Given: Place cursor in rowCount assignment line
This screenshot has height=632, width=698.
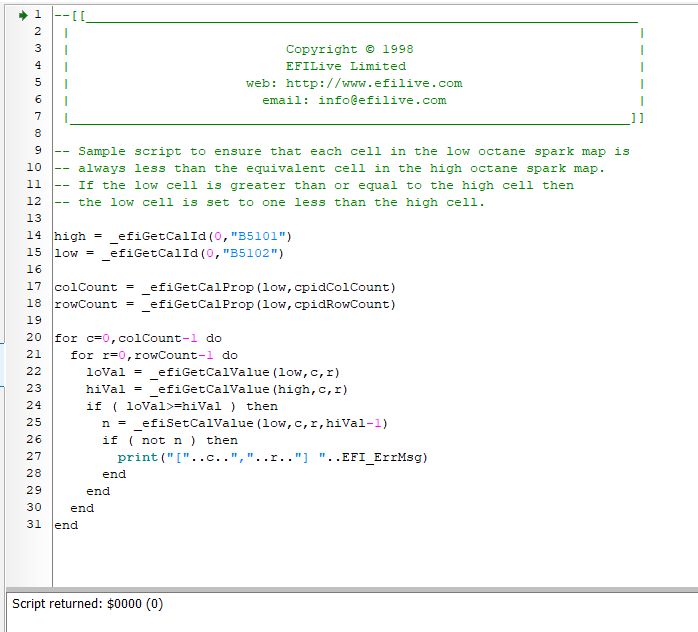Looking at the screenshot, I should coord(225,304).
